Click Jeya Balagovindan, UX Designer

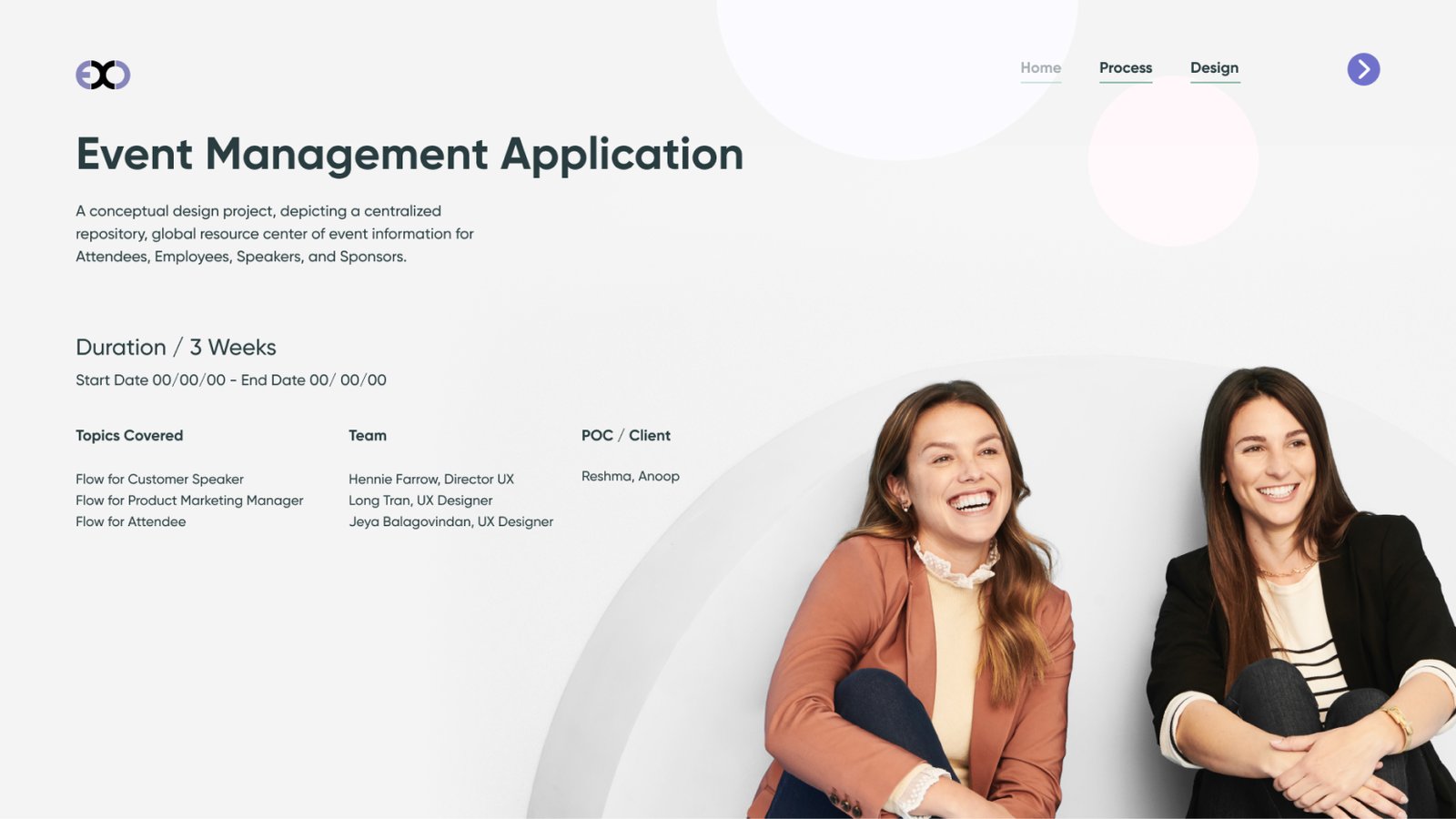coord(450,521)
